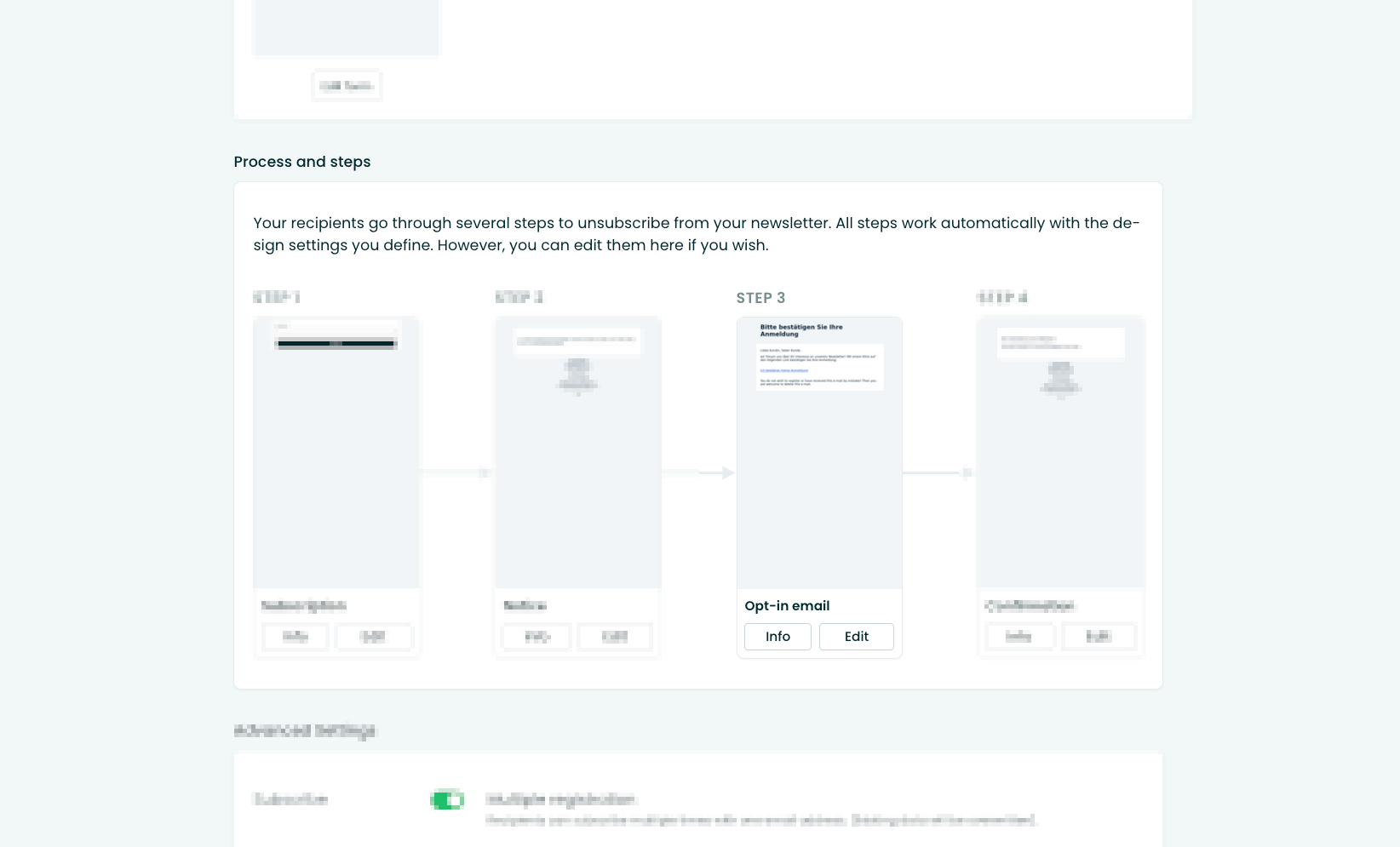Click the Edit button under Step 1
This screenshot has width=1400, height=847.
click(x=373, y=637)
